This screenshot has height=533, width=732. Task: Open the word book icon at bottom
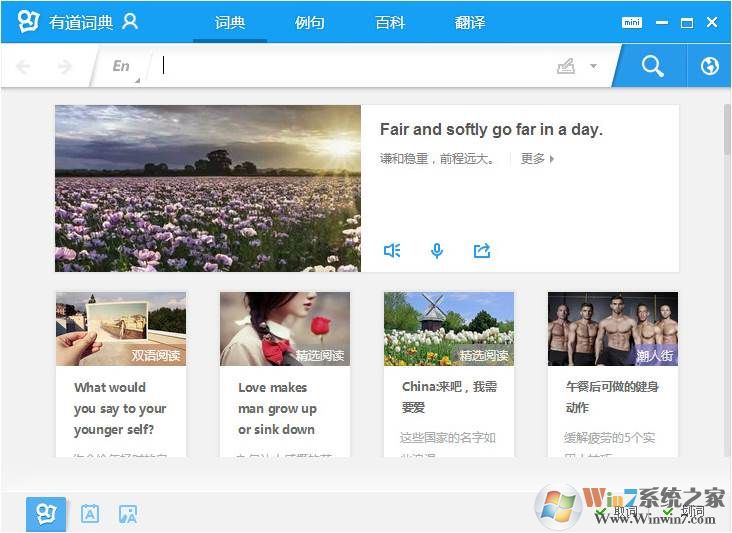tap(90, 514)
